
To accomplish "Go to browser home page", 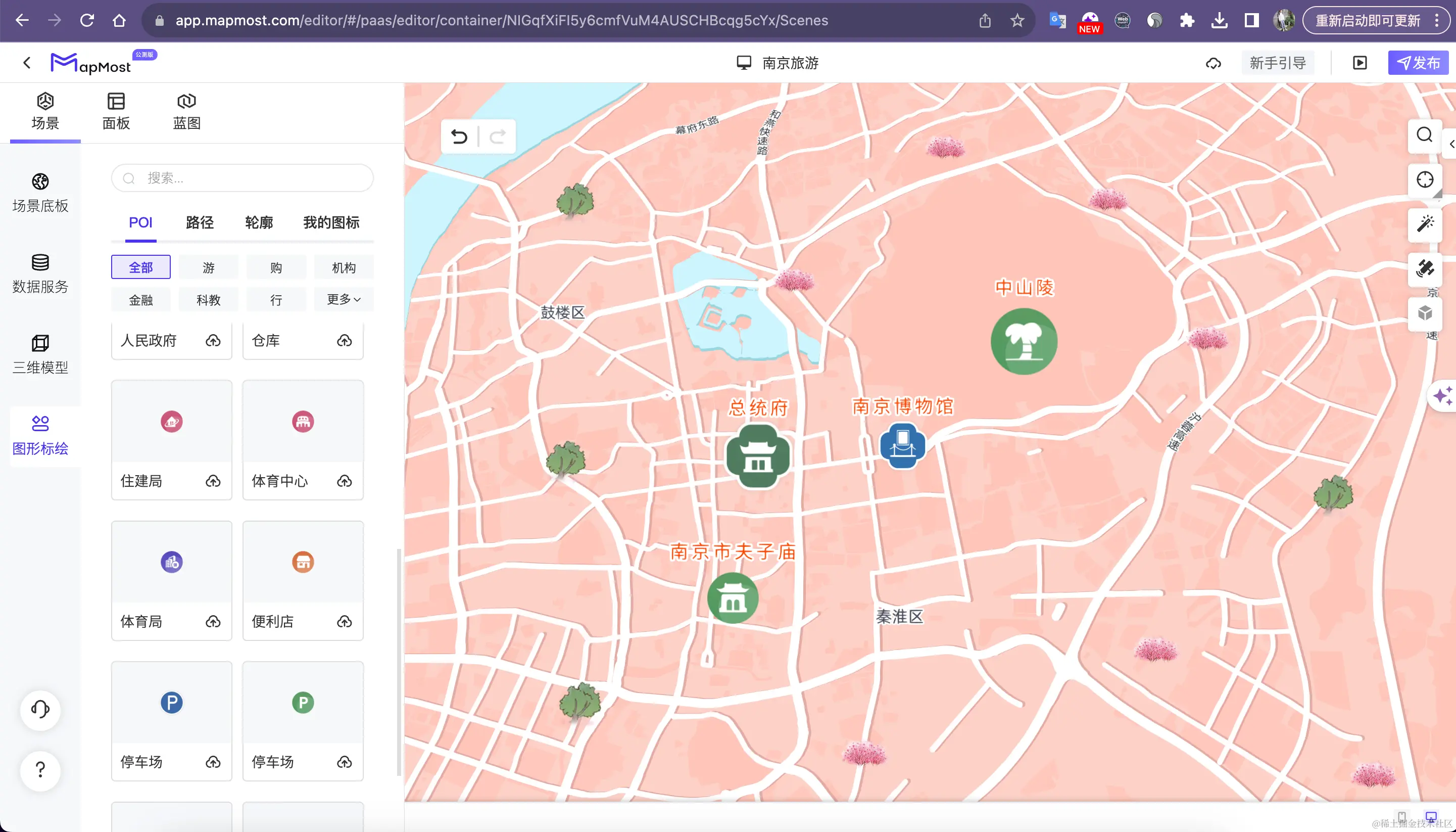I will [x=119, y=21].
